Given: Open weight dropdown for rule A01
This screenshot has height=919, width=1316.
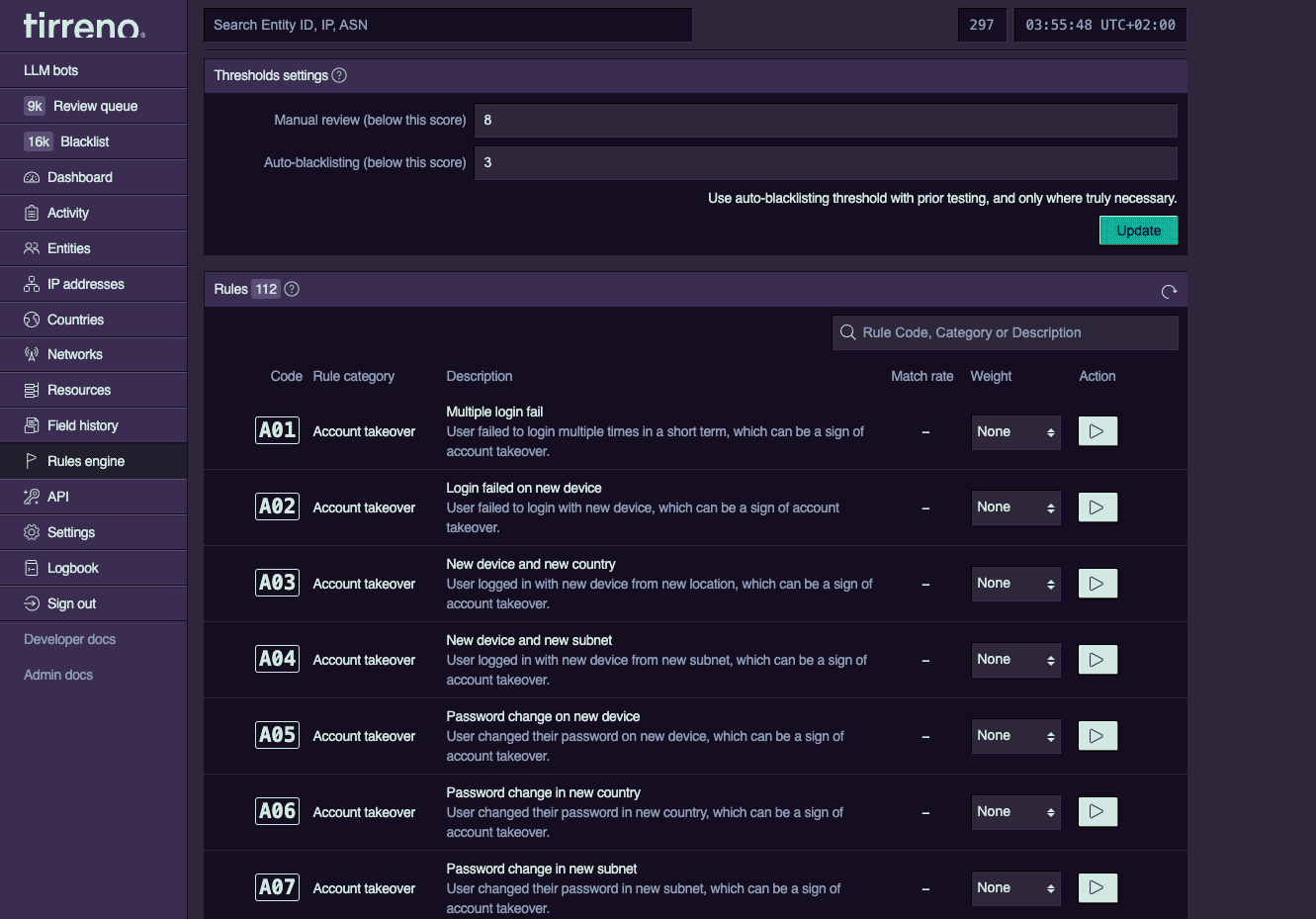Looking at the screenshot, I should click(x=1015, y=432).
